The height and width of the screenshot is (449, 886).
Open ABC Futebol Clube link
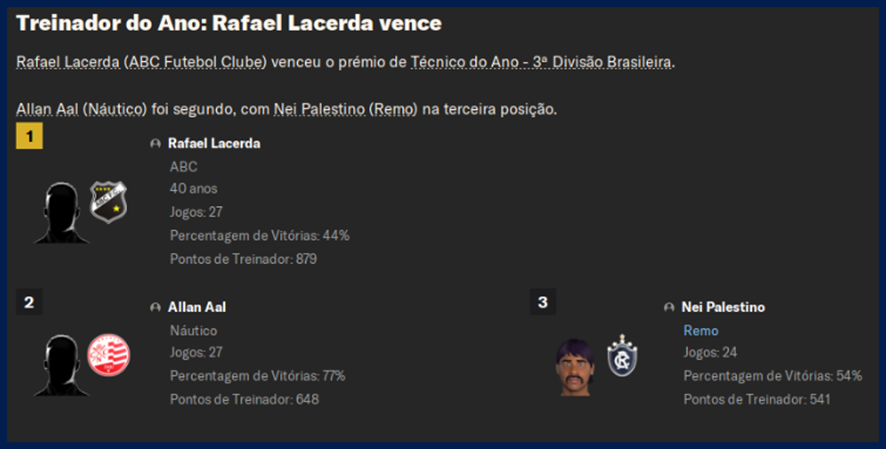[195, 62]
